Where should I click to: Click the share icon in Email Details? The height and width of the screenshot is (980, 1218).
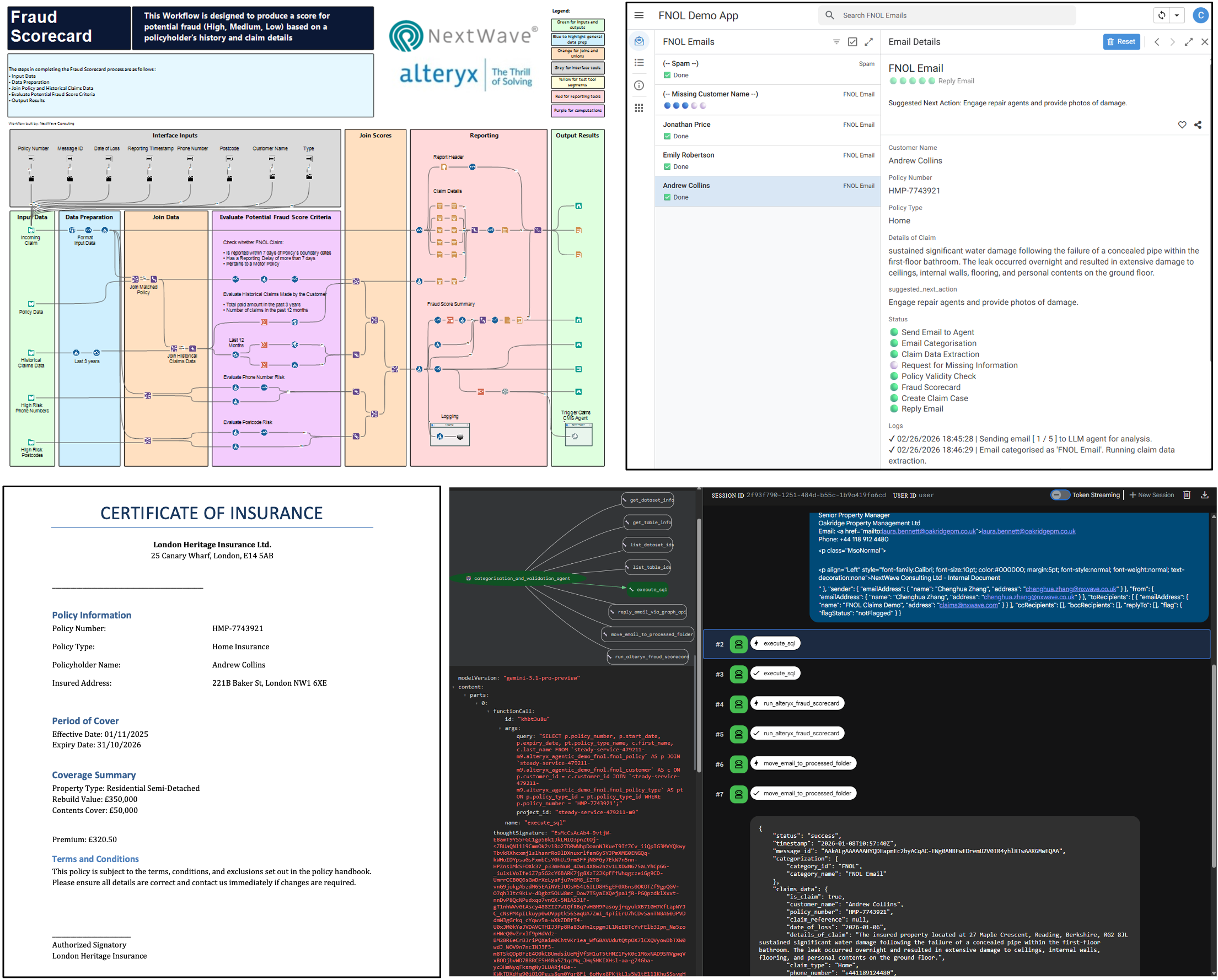tap(1198, 125)
